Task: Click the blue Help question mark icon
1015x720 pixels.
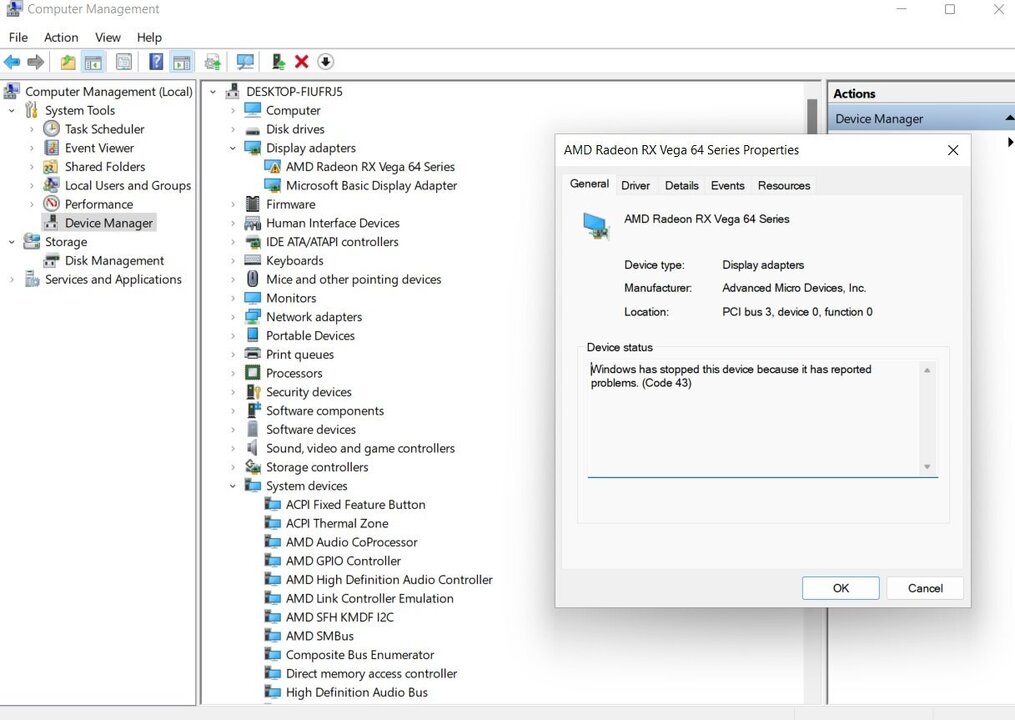Action: click(156, 62)
